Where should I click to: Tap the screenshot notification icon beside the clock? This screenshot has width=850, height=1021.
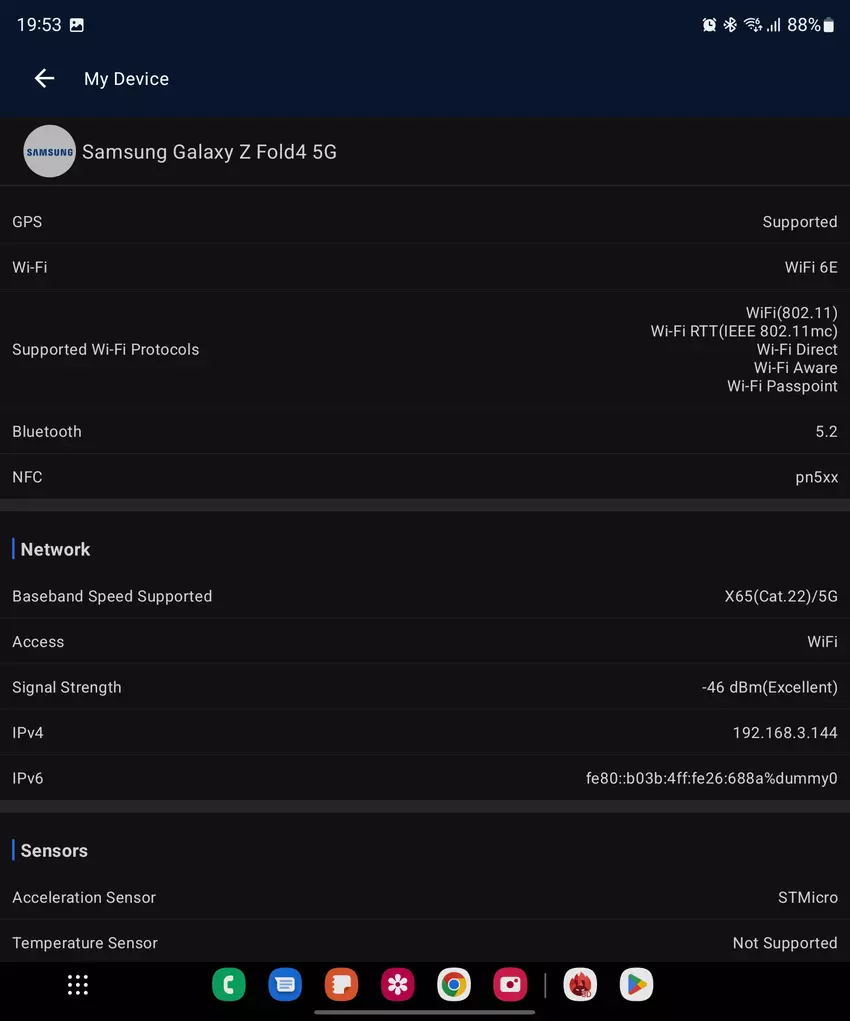(x=77, y=25)
